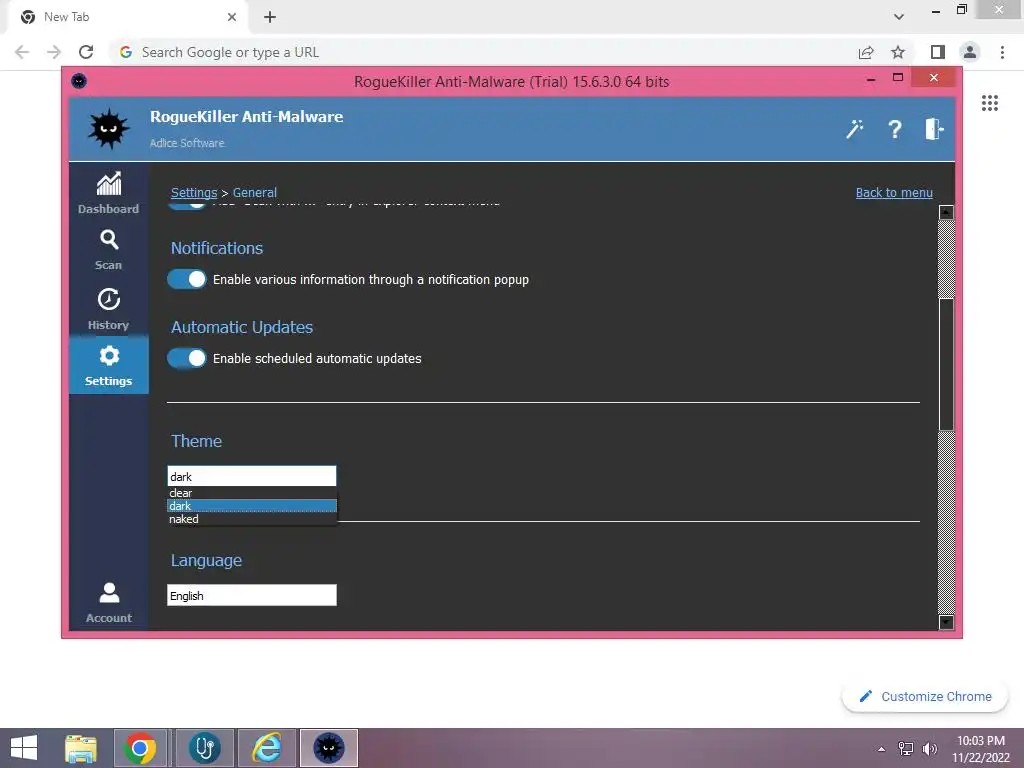Toggle scheduled automatic updates
Viewport: 1024px width, 768px height.
click(187, 359)
